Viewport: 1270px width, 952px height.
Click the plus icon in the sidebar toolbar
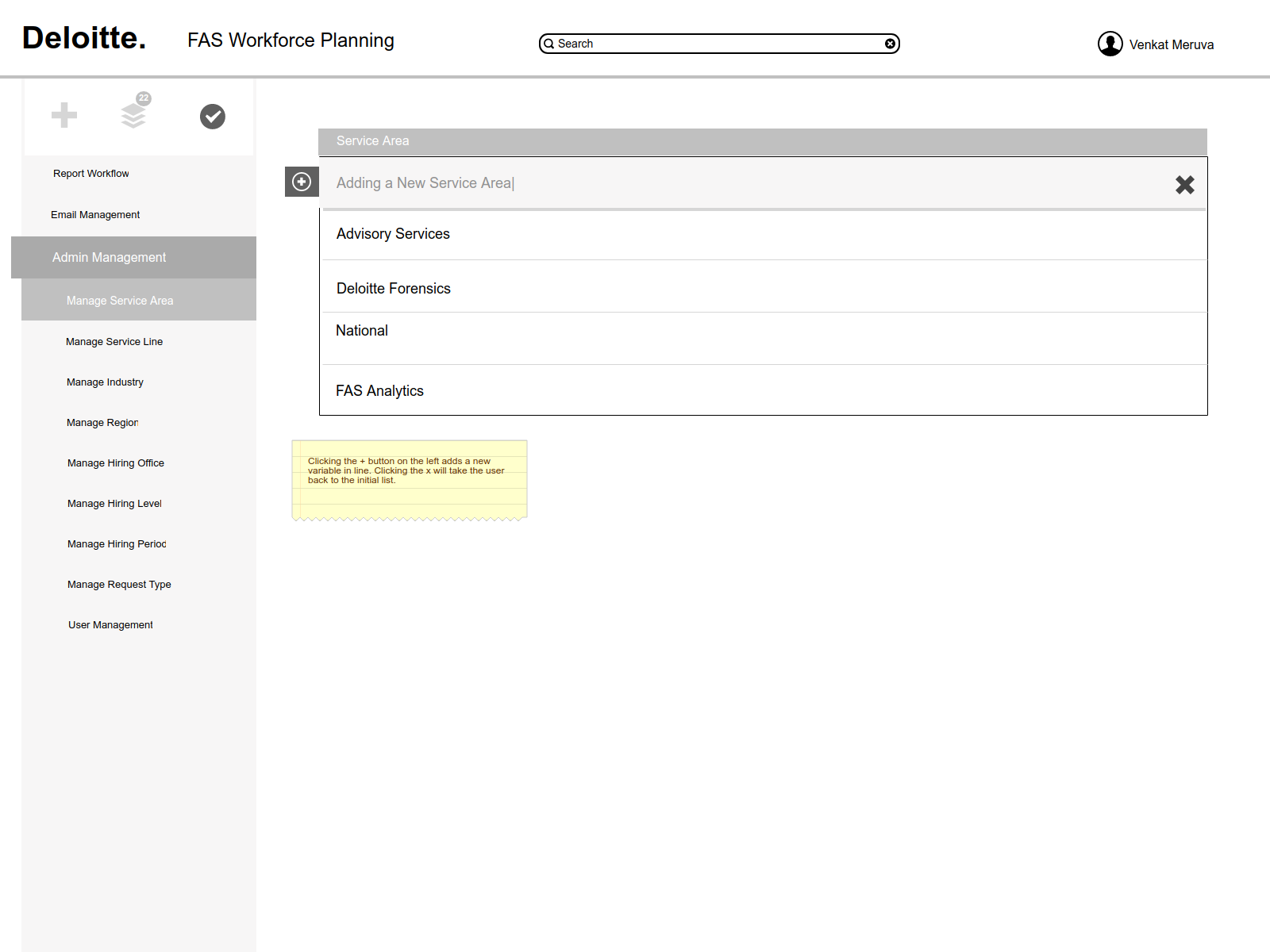[64, 115]
